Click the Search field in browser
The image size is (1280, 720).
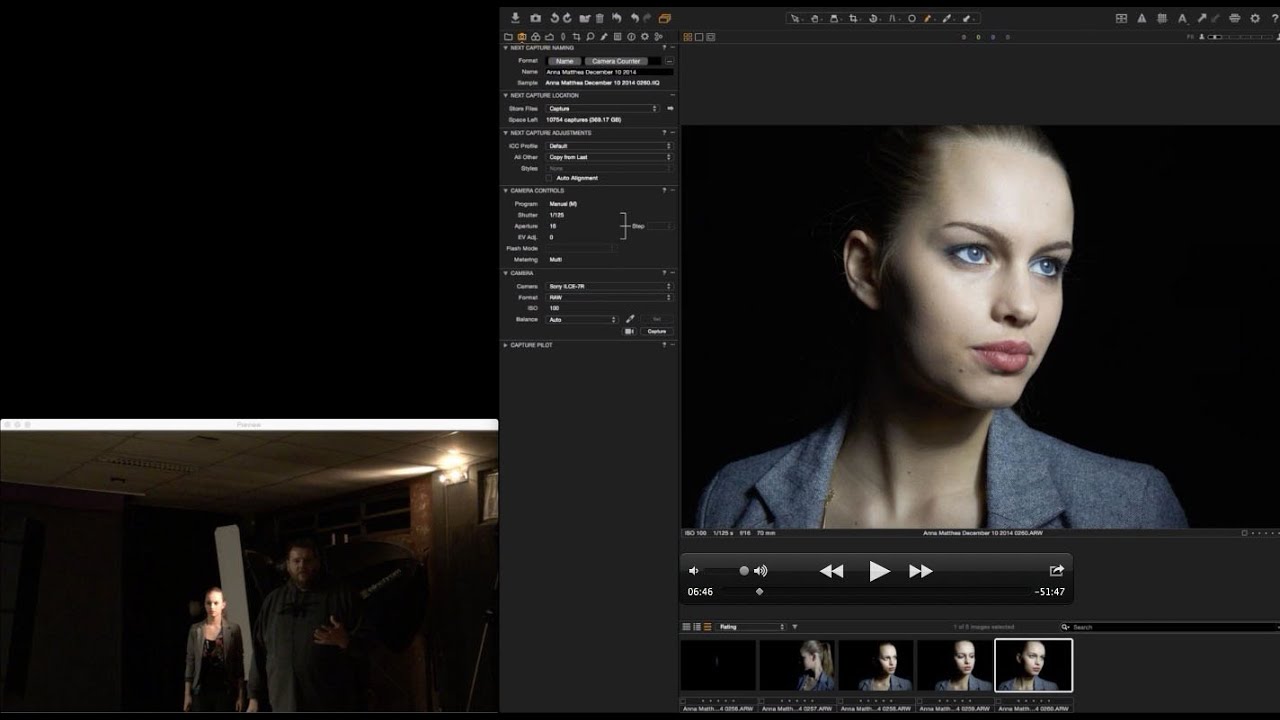point(1169,627)
